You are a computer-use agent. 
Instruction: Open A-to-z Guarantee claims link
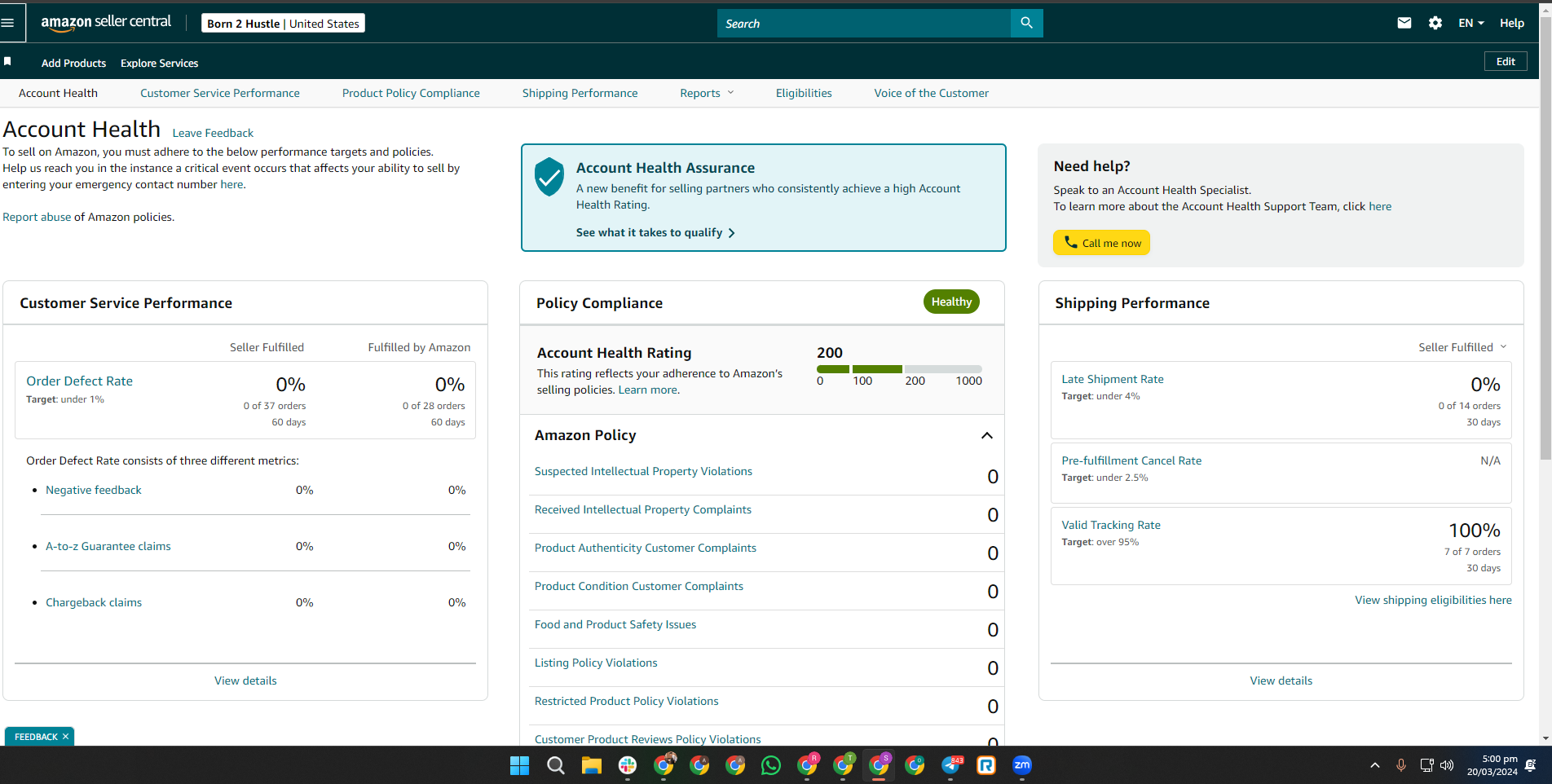point(108,546)
